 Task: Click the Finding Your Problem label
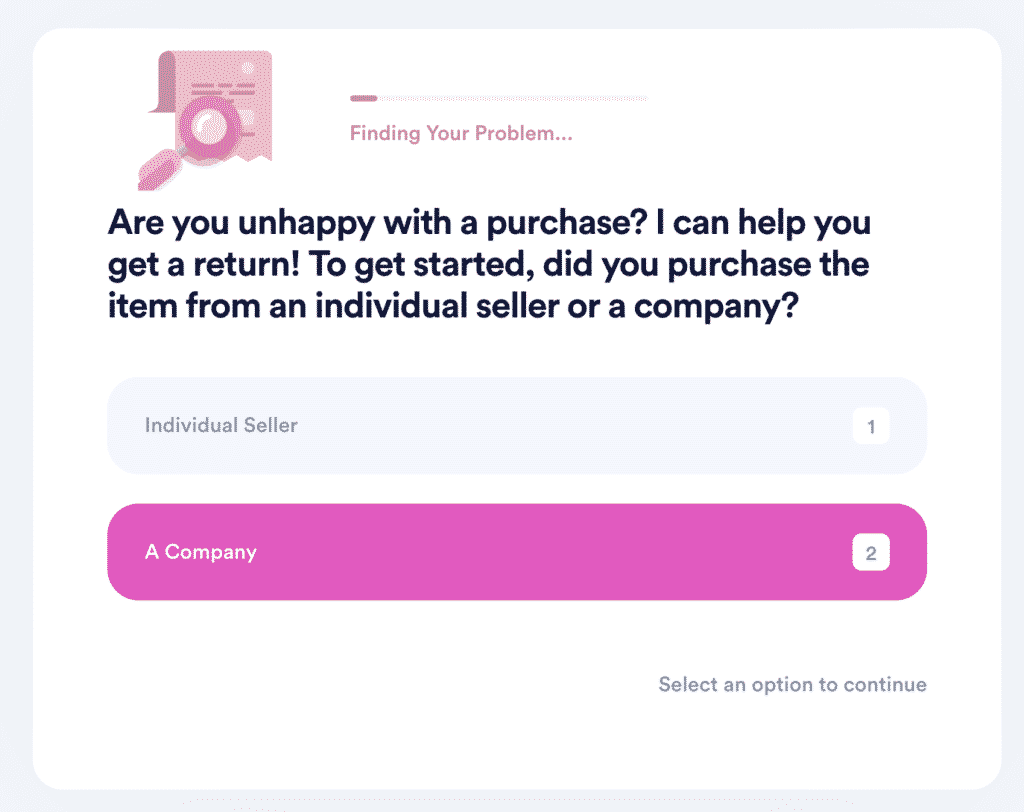point(461,133)
